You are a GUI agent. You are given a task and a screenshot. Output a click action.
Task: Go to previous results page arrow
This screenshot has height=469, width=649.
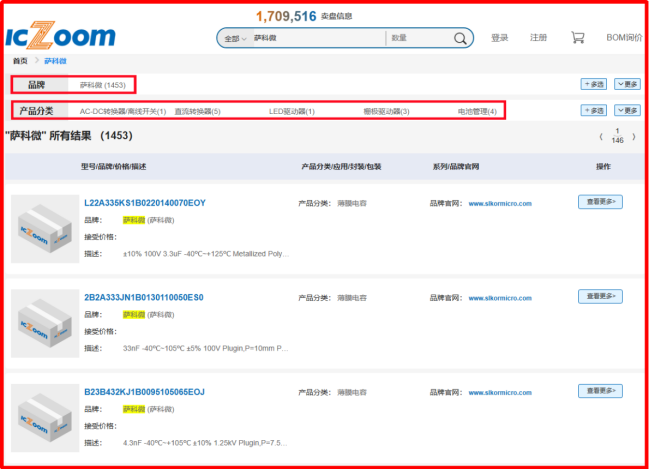[x=601, y=136]
